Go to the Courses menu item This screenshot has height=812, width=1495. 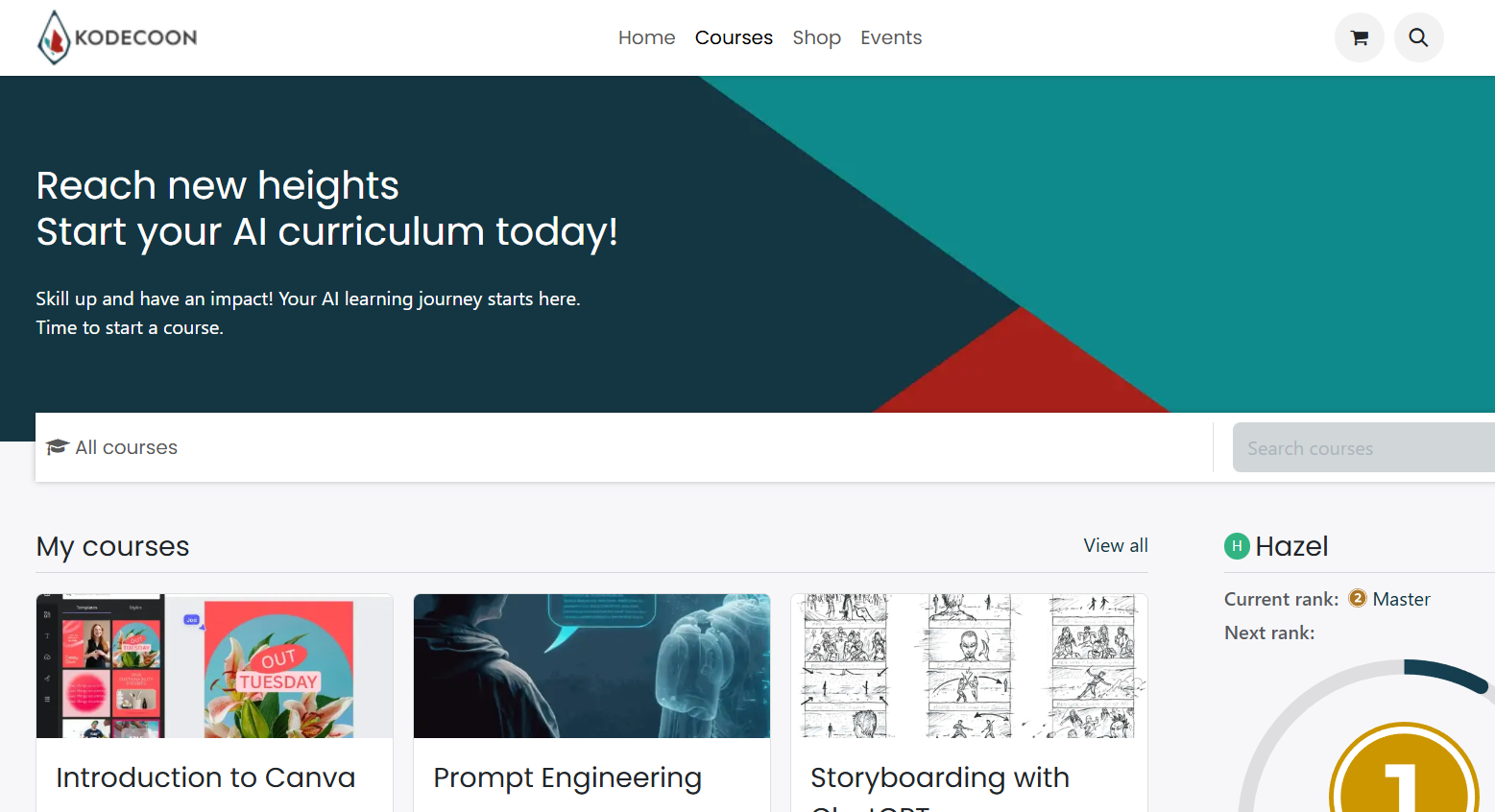(x=734, y=37)
